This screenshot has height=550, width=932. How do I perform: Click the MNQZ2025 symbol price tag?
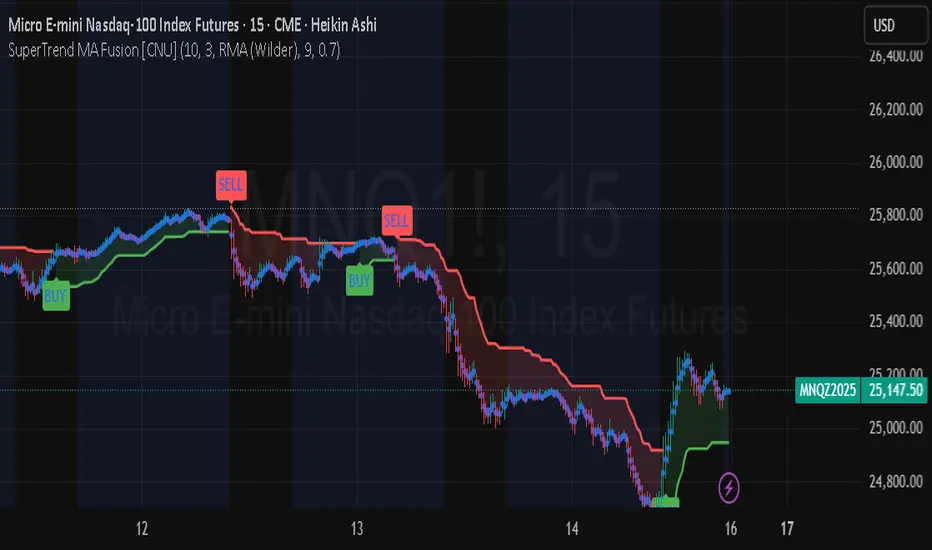(x=827, y=390)
